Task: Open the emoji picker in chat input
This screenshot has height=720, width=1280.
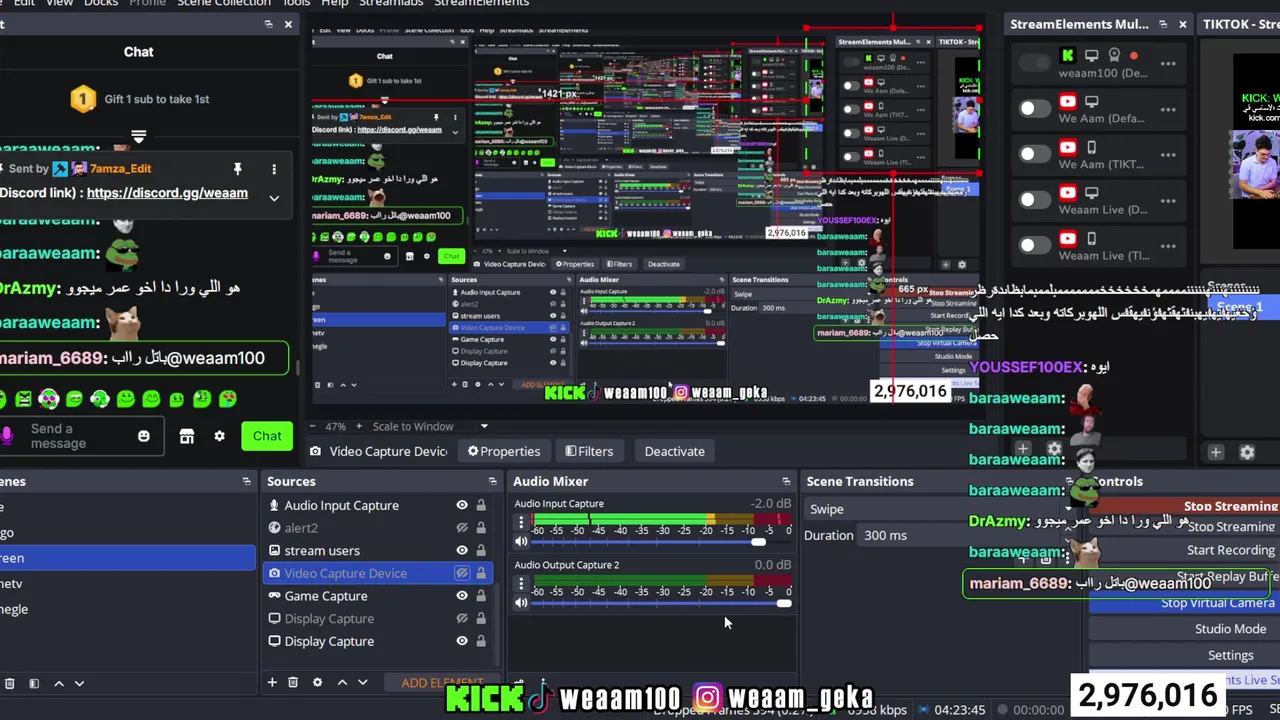Action: tap(143, 437)
